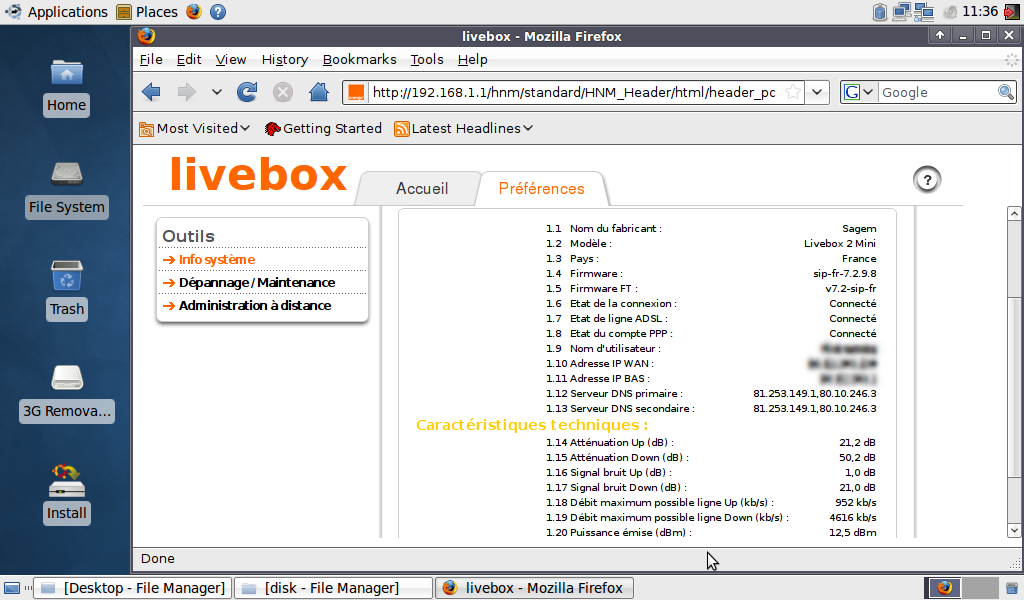The height and width of the screenshot is (600, 1024).
Task: Open the Administration à distance link
Action: click(x=255, y=305)
